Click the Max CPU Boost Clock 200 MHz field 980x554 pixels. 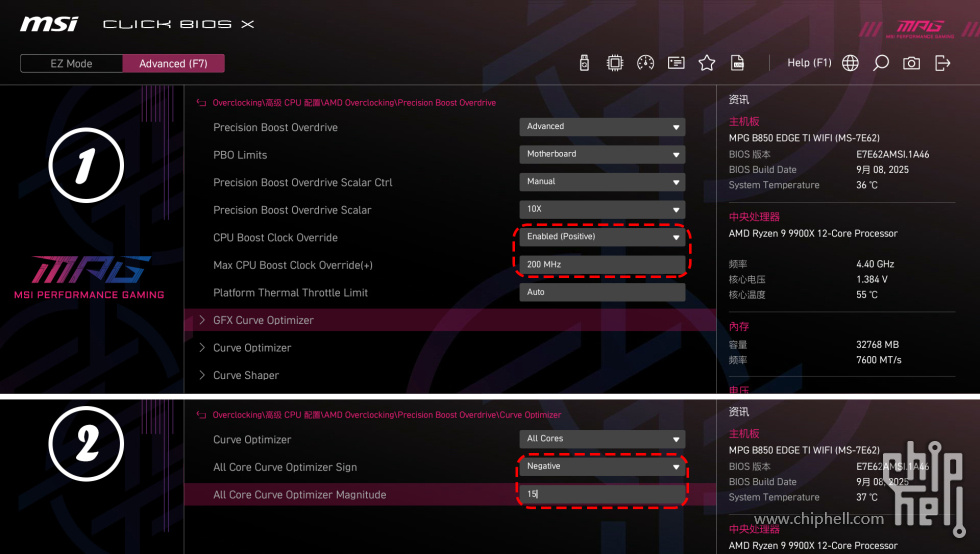click(x=602, y=264)
